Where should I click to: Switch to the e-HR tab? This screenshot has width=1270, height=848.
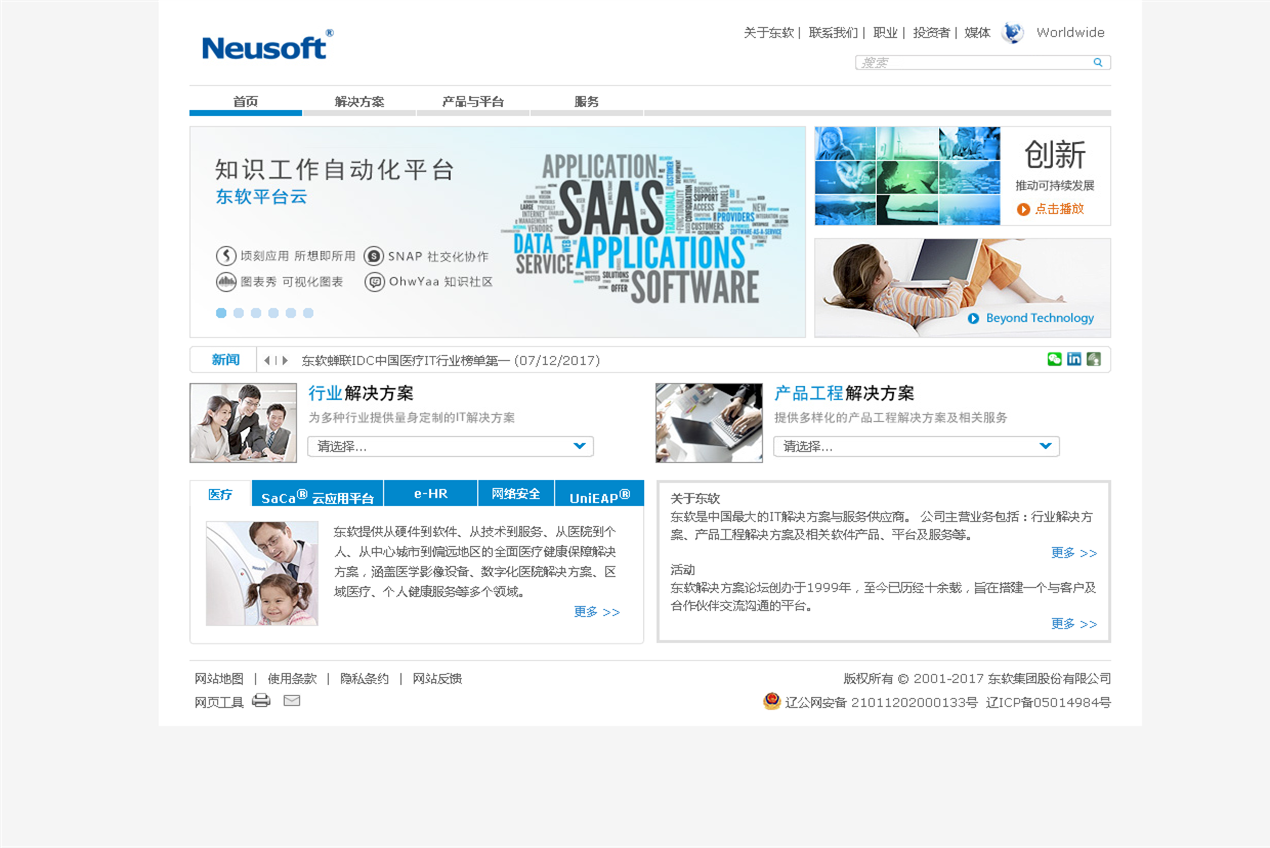[431, 494]
